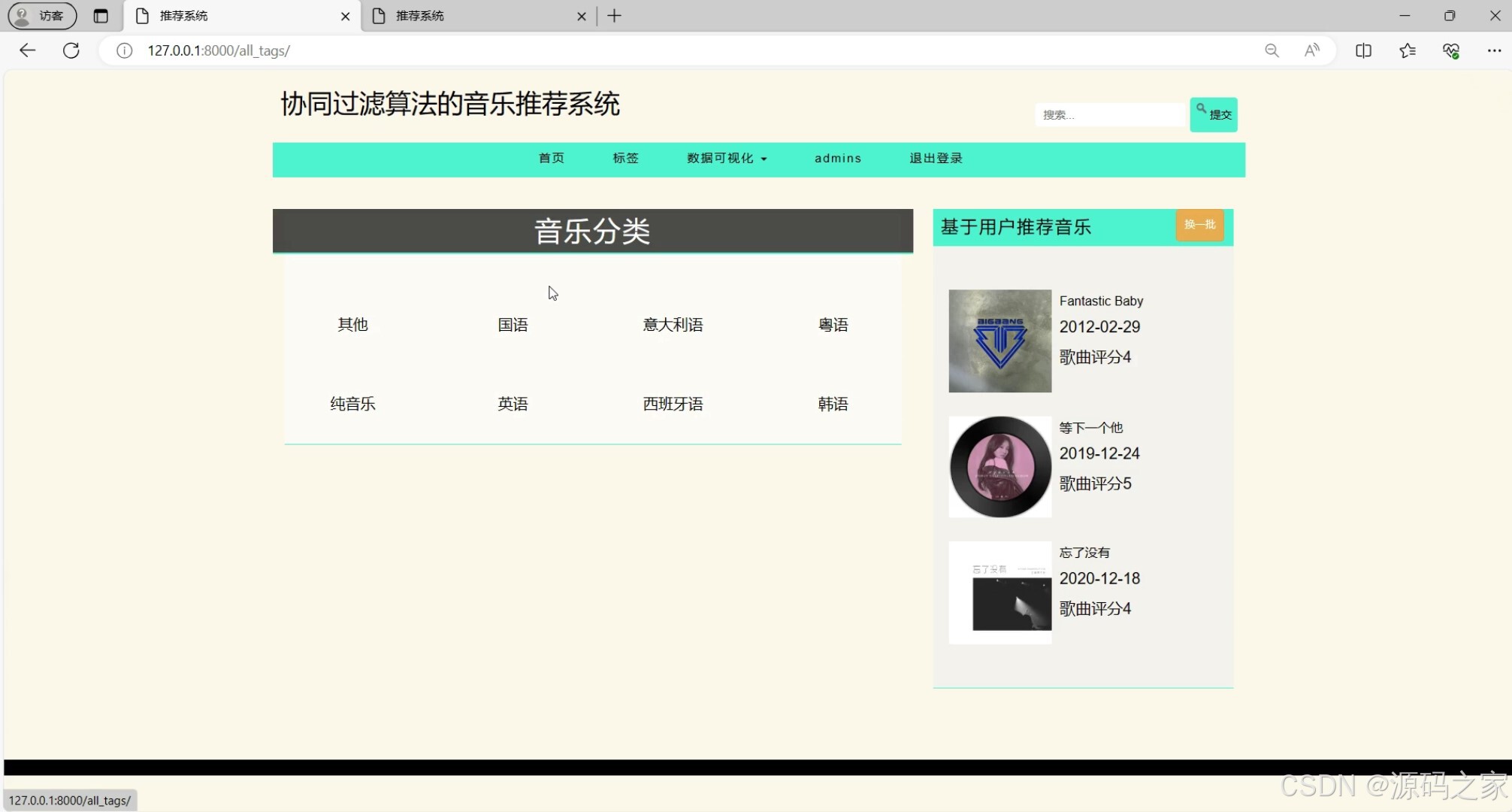The height and width of the screenshot is (812, 1512).
Task: Toggle vertical tabs layout icon
Action: coord(101,16)
